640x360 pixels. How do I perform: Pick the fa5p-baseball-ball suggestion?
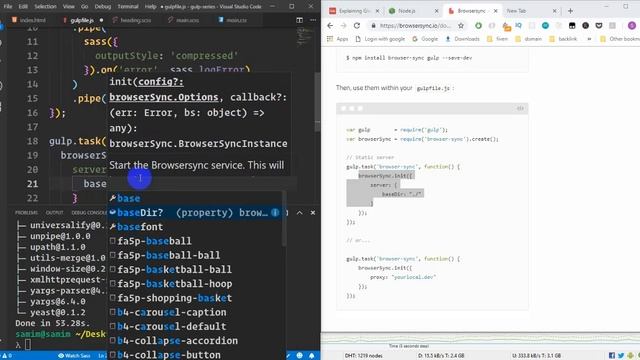pos(195,256)
